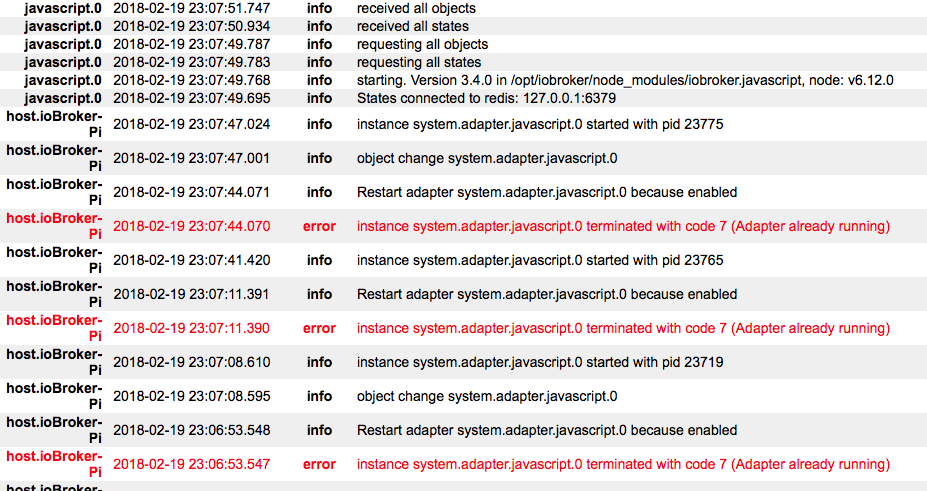Click the 'received all states' log entry

pyautogui.click(x=413, y=26)
